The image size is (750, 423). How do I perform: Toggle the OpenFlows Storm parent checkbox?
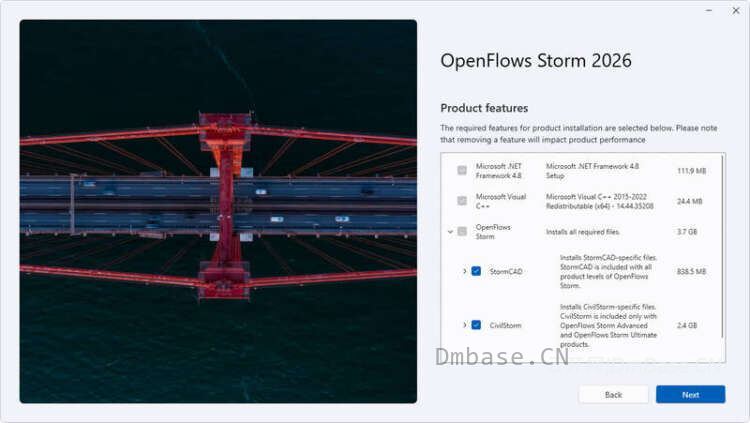coord(462,232)
